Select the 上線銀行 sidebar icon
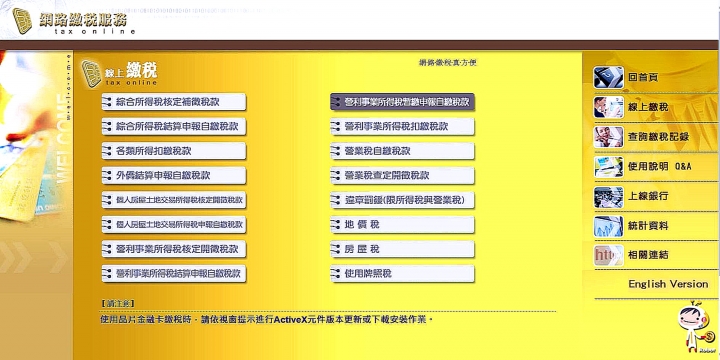The width and height of the screenshot is (720, 360). (x=608, y=197)
